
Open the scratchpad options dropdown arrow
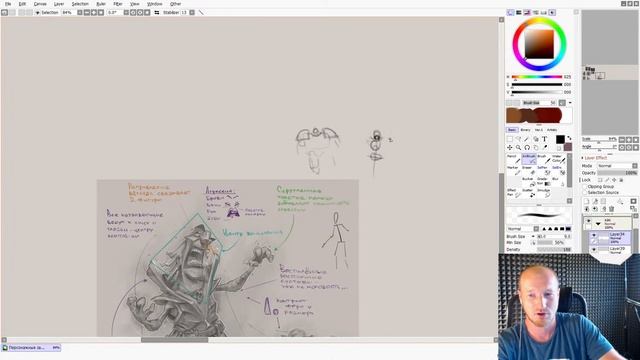click(570, 103)
